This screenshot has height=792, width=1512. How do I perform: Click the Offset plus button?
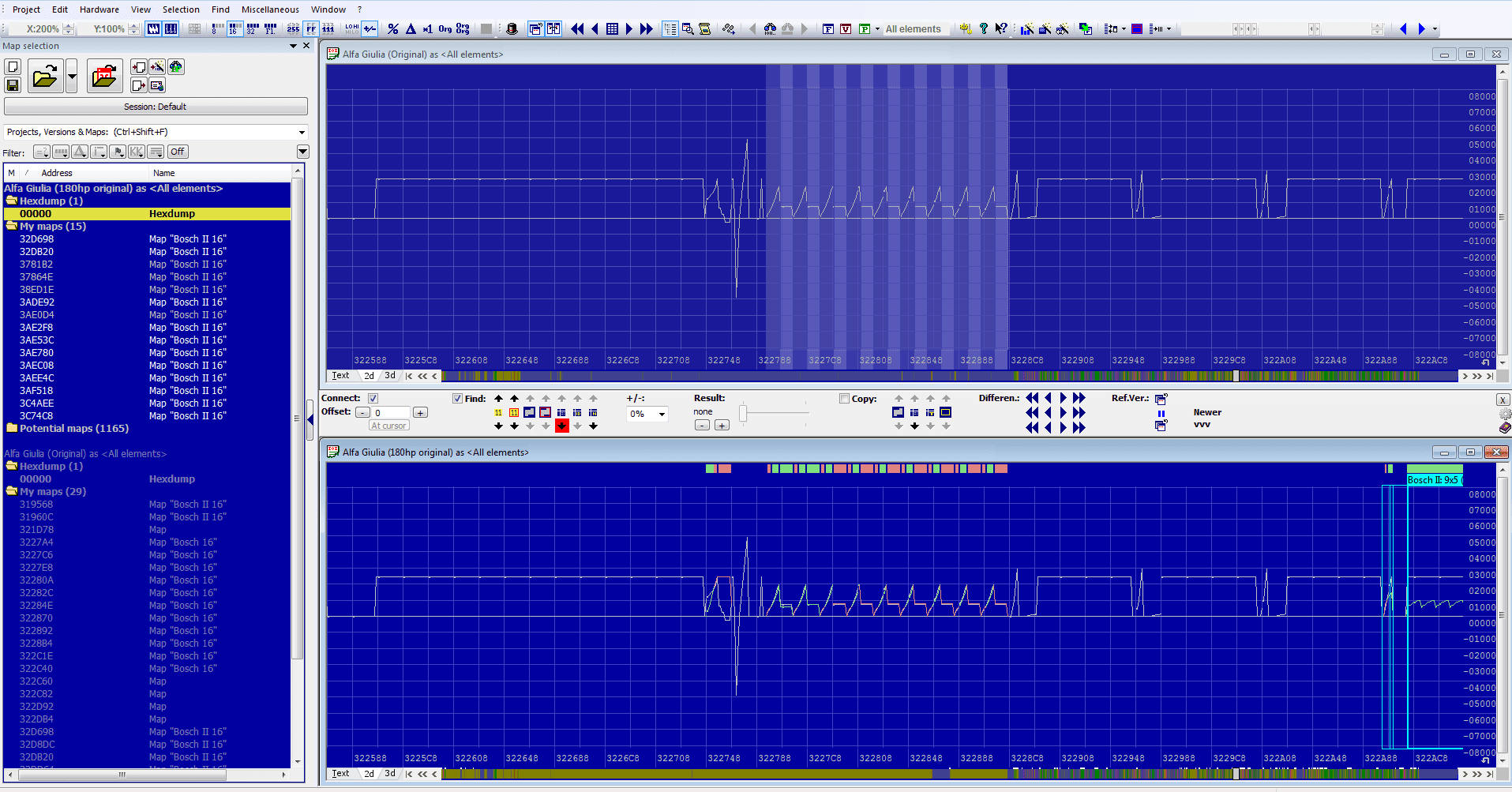tap(420, 413)
